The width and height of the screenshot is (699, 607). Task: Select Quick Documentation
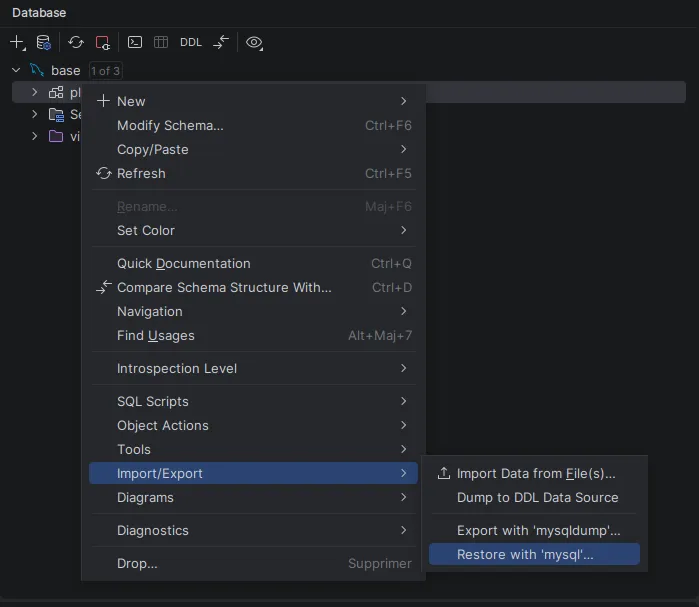253,263
